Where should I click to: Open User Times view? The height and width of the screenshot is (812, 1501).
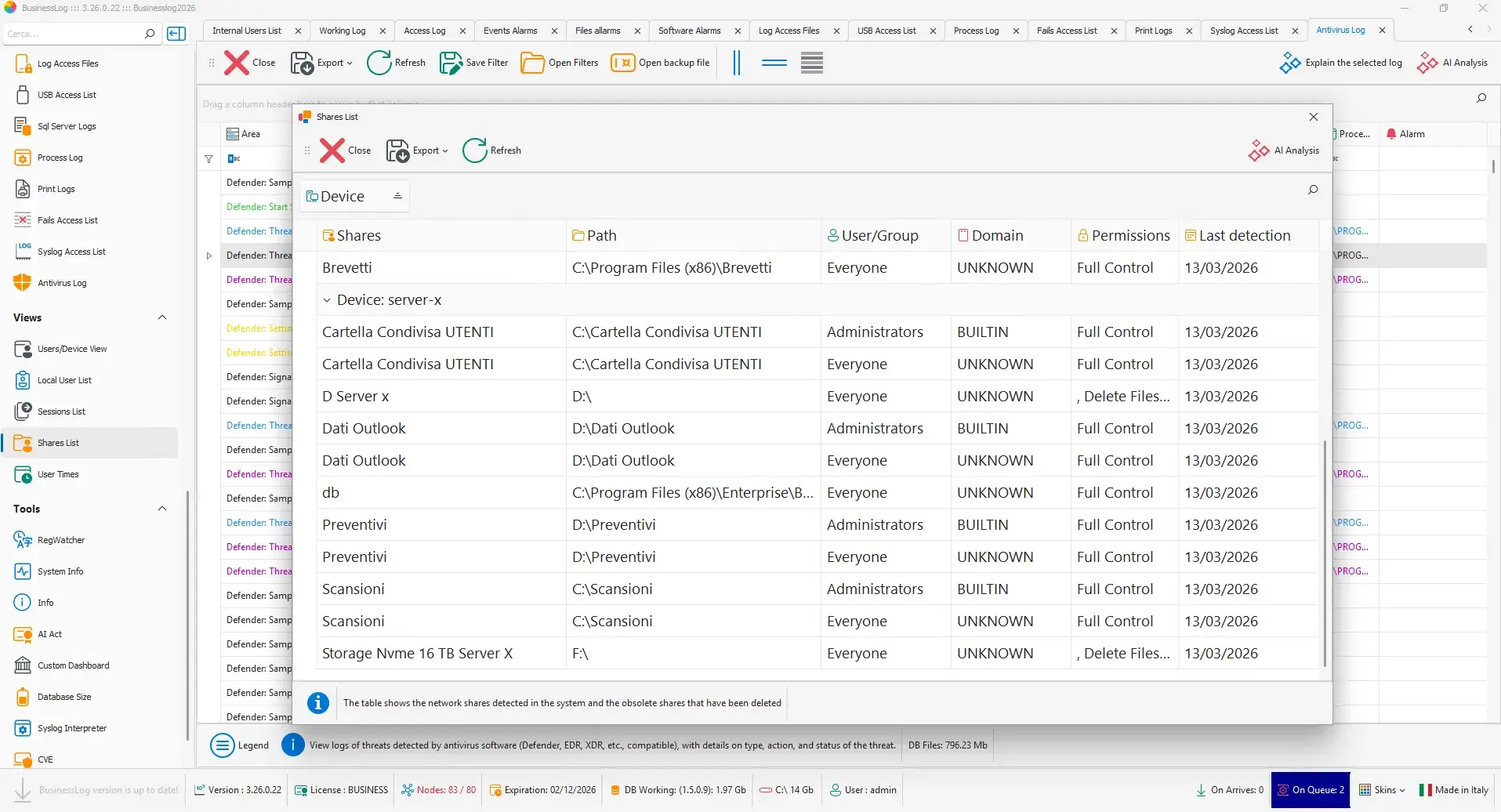(58, 474)
